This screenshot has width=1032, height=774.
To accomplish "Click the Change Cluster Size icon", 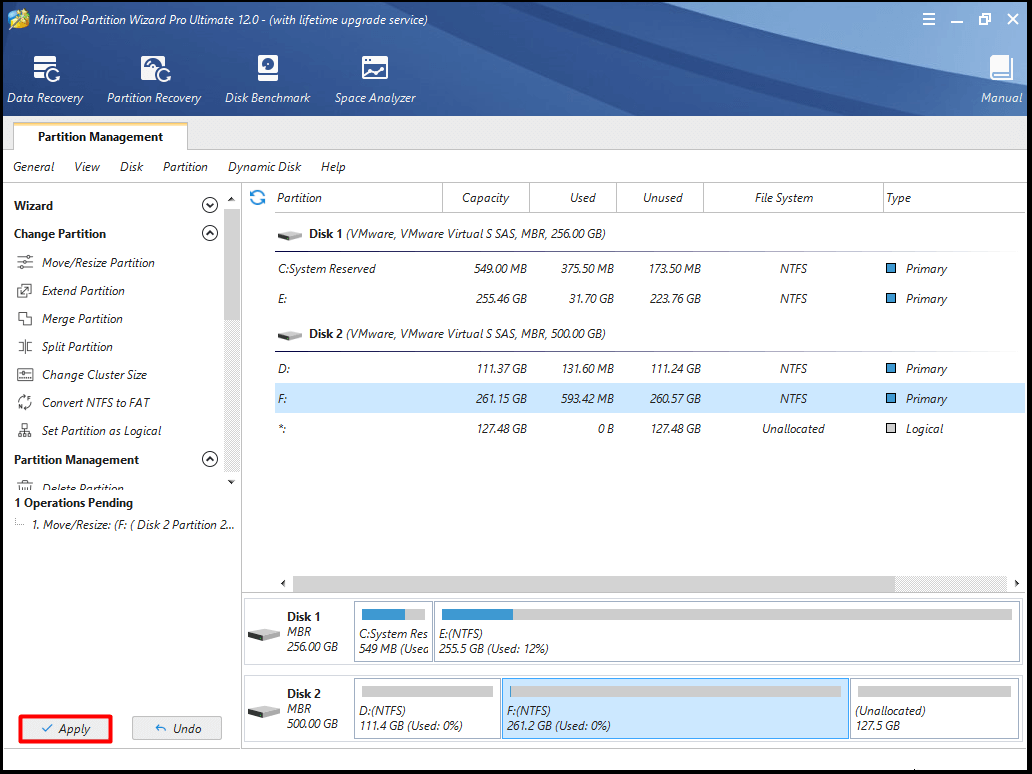I will (25, 374).
